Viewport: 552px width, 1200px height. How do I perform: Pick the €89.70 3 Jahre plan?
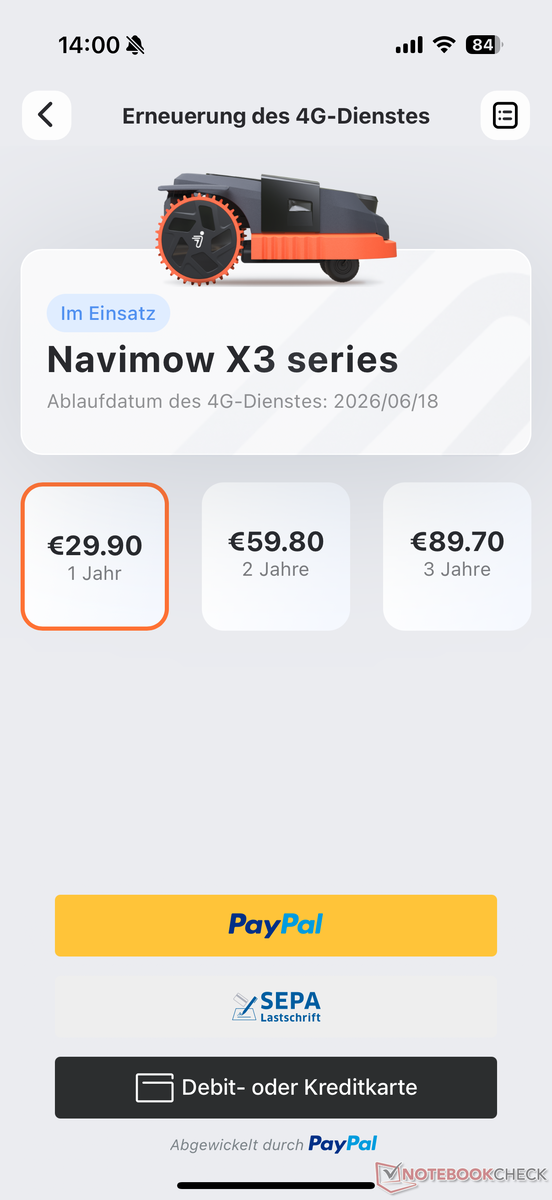click(x=457, y=556)
